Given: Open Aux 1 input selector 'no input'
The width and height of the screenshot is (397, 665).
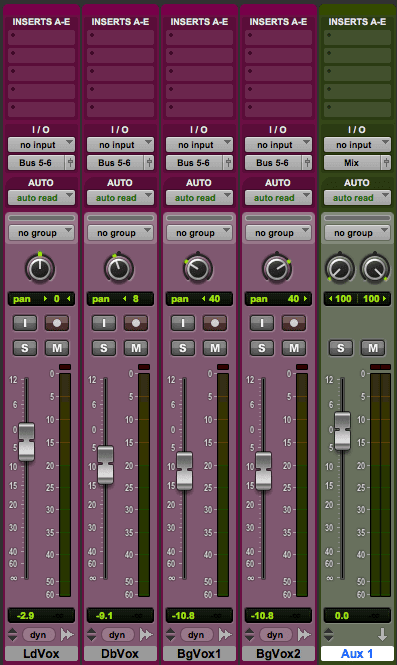Looking at the screenshot, I should [x=358, y=145].
